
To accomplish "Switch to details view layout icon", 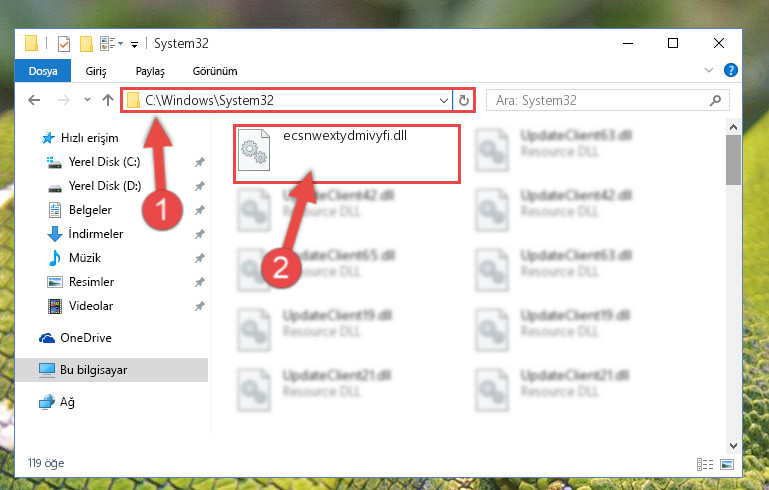I will (705, 464).
